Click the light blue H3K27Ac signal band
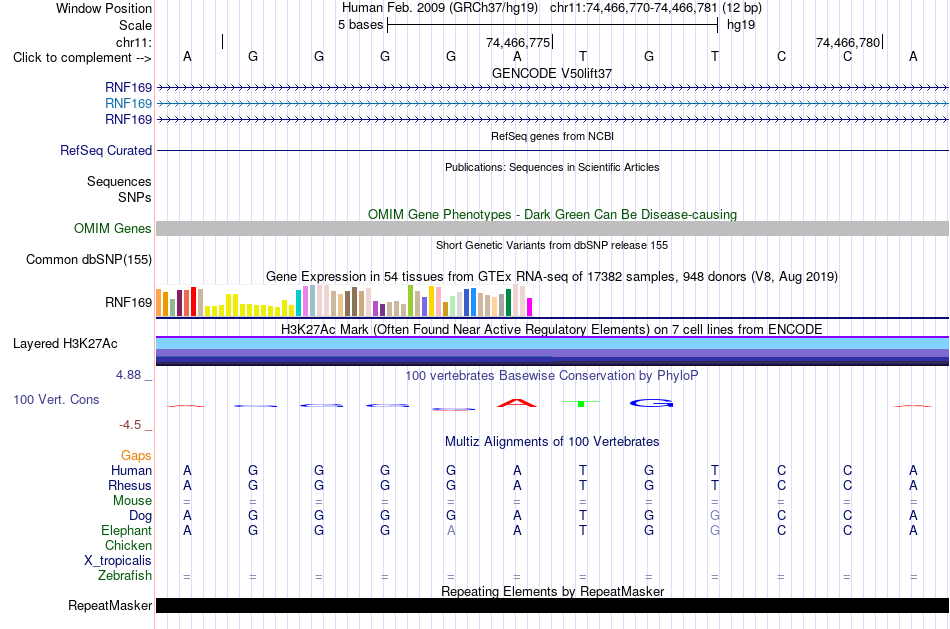 click(x=553, y=344)
